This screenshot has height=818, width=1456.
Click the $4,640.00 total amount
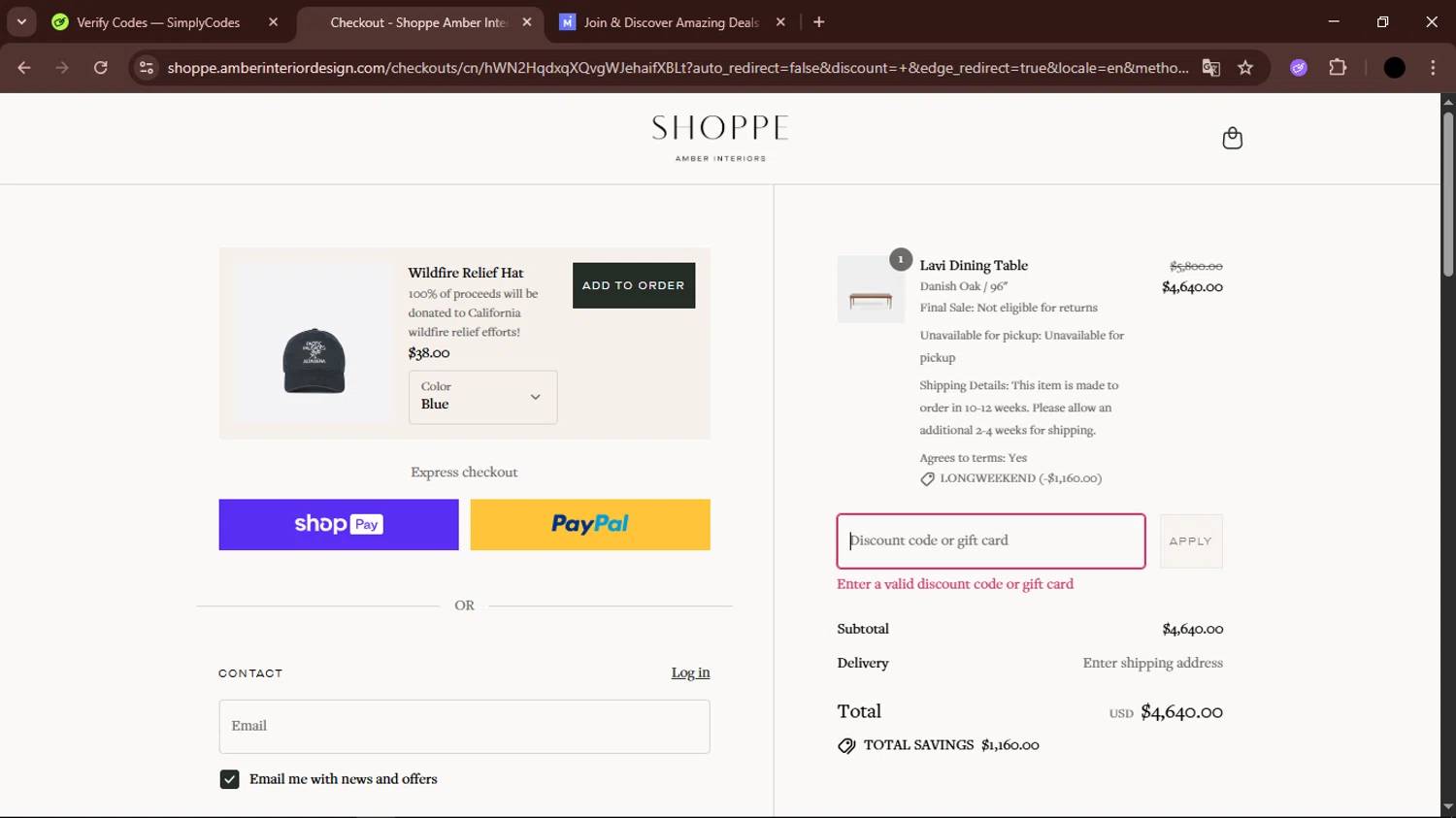pos(1181,711)
